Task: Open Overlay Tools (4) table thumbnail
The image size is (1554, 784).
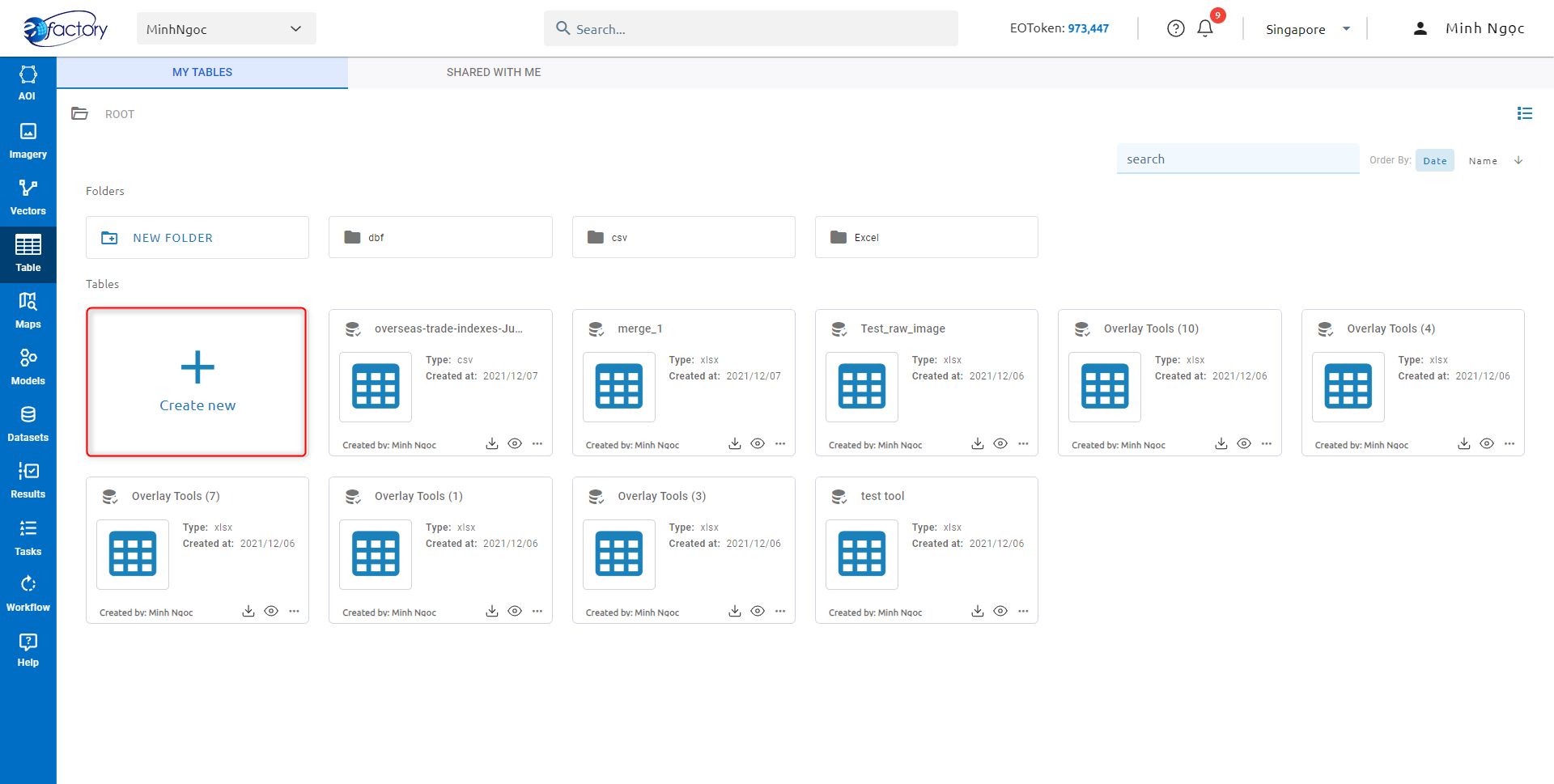Action: pyautogui.click(x=1348, y=387)
